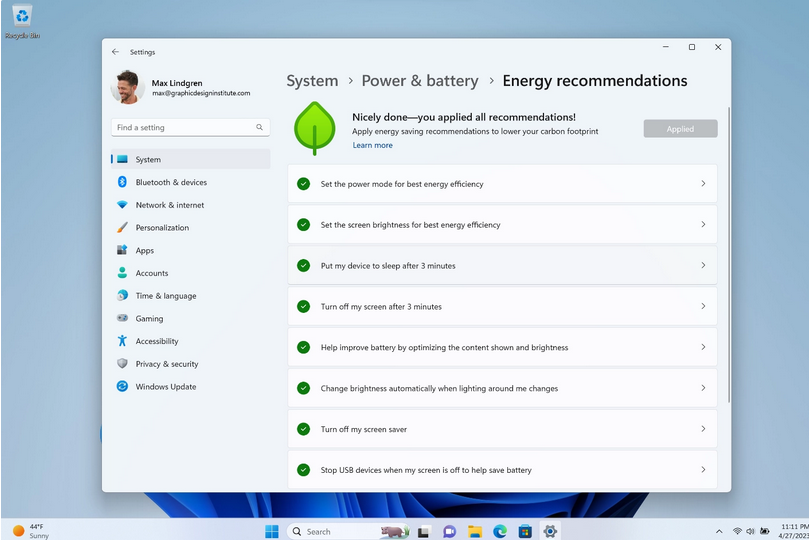Open Max Lindgren's profile picture
809x540 pixels.
click(127, 87)
